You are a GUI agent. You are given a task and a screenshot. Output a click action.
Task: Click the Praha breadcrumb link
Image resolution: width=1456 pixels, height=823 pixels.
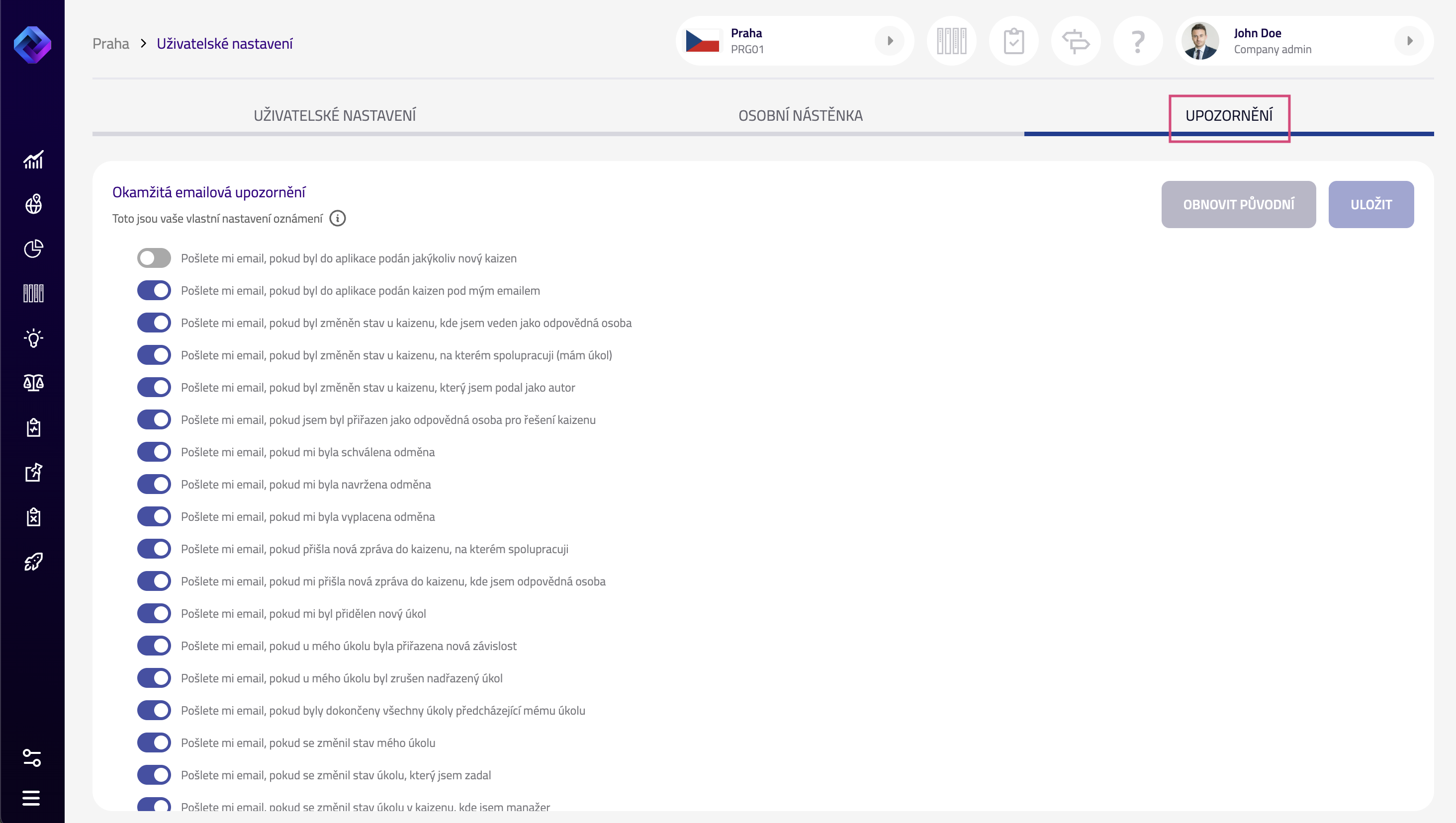click(111, 44)
